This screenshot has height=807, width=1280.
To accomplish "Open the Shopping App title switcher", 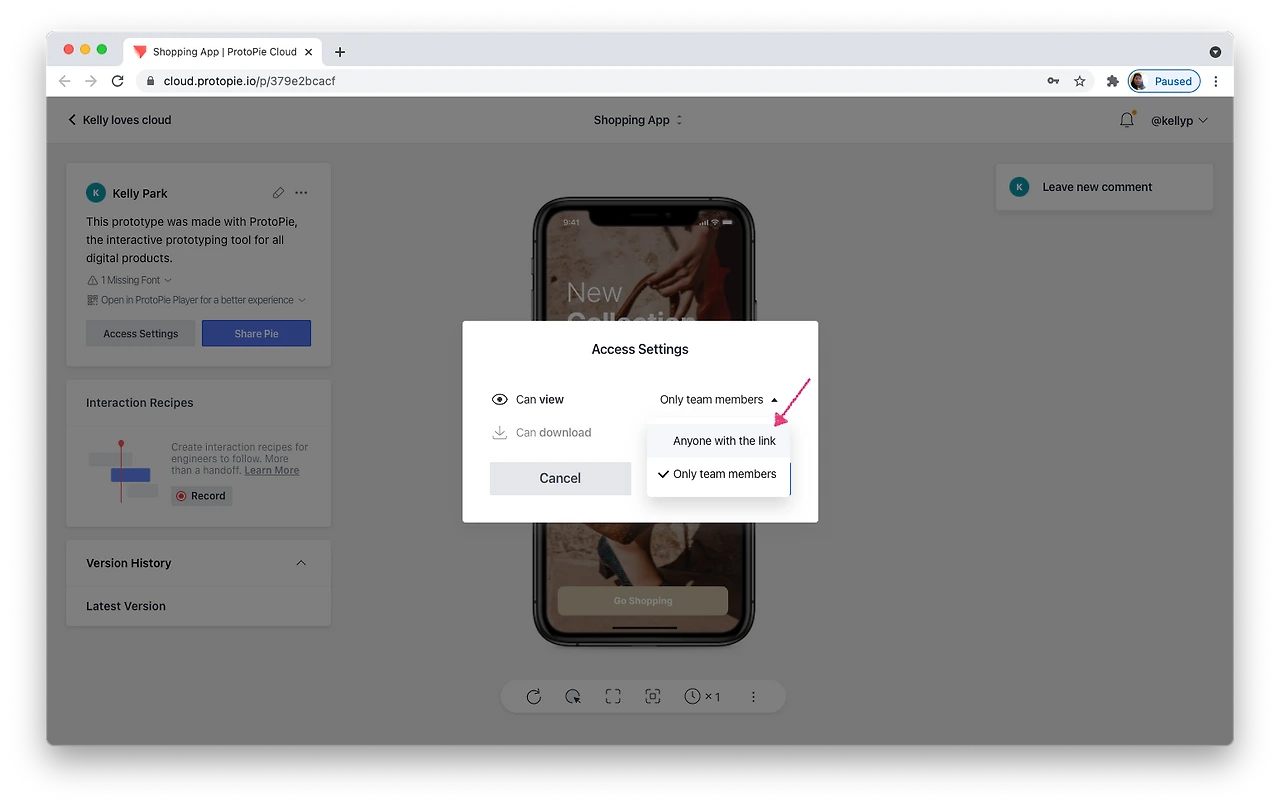I will coord(638,120).
